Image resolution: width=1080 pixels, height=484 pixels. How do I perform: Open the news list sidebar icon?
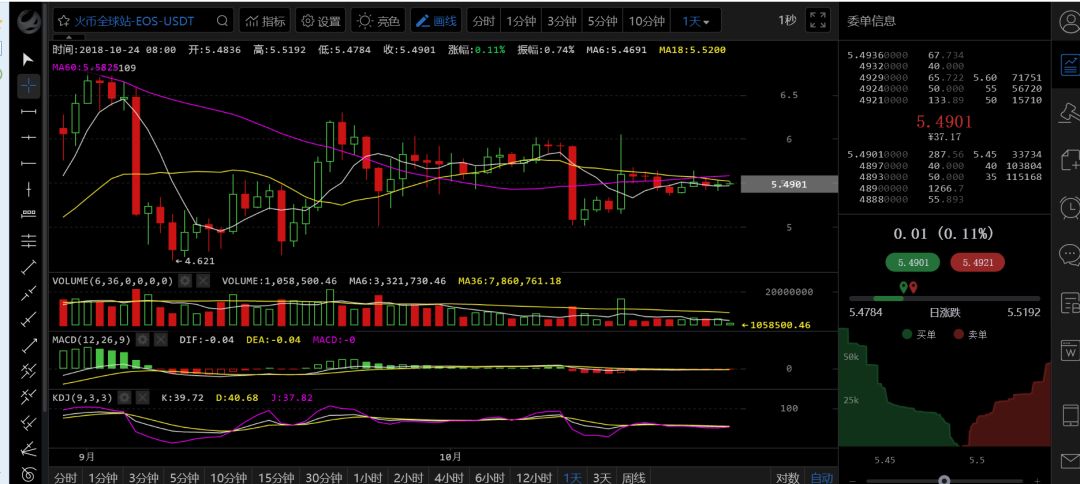coord(1070,302)
